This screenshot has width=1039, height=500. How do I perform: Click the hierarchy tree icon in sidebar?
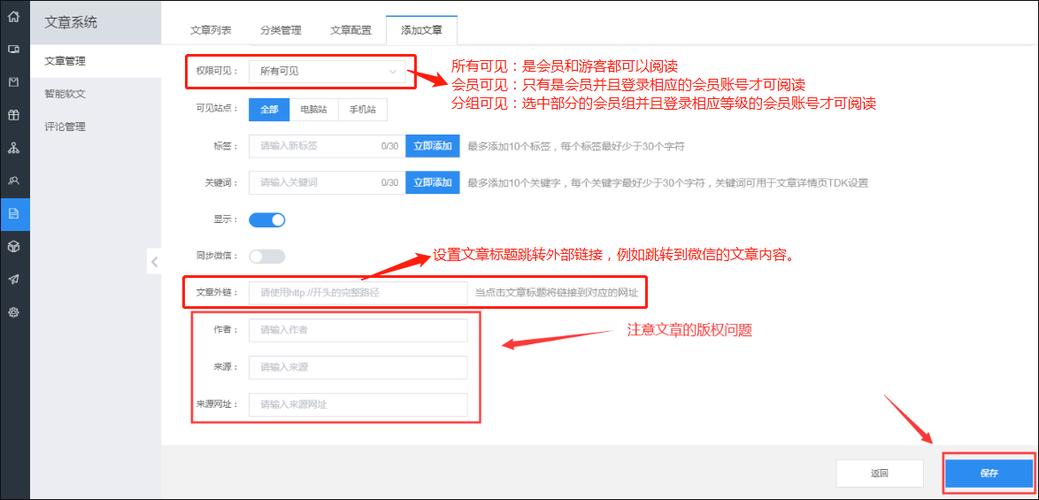(x=13, y=148)
